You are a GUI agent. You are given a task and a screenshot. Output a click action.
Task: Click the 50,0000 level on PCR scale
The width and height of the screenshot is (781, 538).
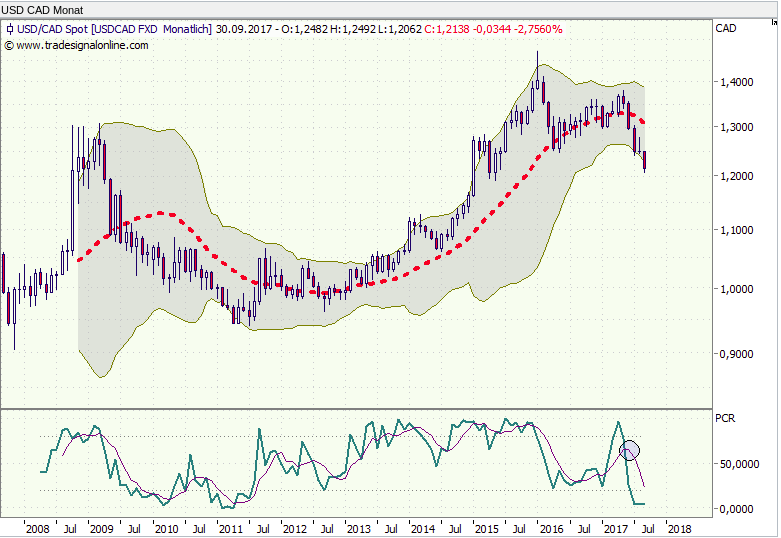pyautogui.click(x=738, y=465)
